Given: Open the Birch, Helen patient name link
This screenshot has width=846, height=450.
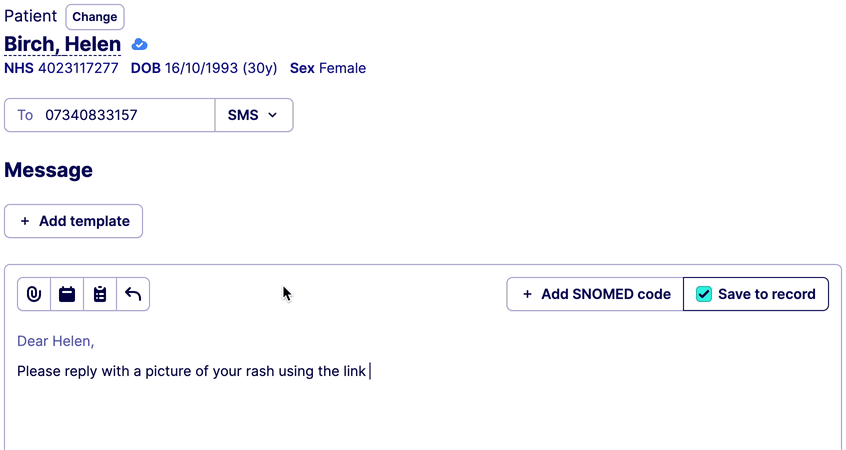Looking at the screenshot, I should [62, 44].
